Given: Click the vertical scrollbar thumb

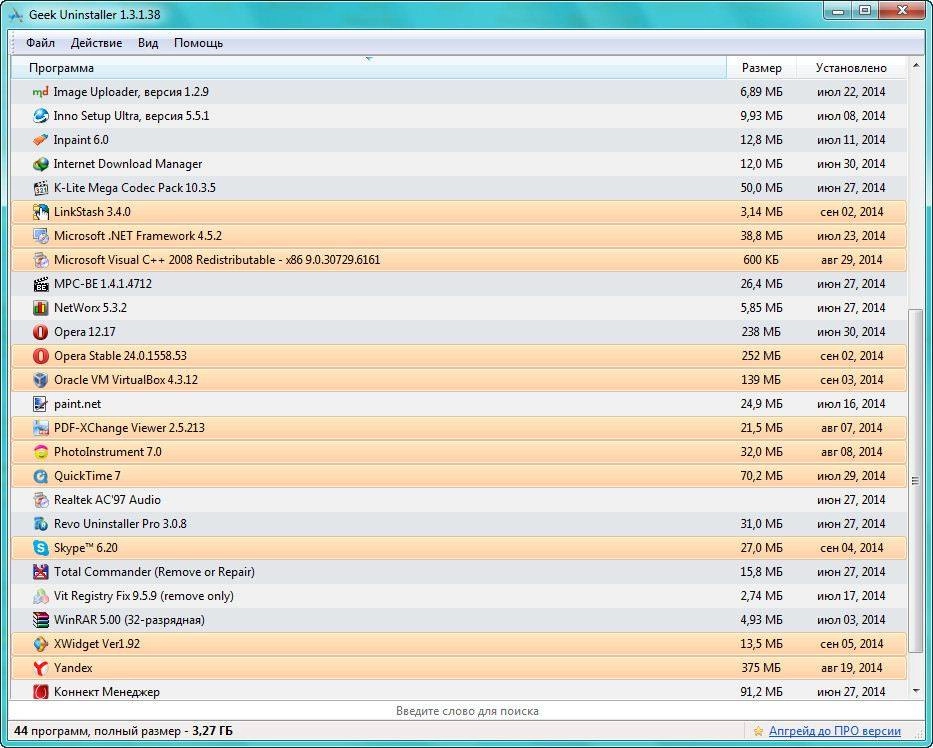Looking at the screenshot, I should pos(916,481).
